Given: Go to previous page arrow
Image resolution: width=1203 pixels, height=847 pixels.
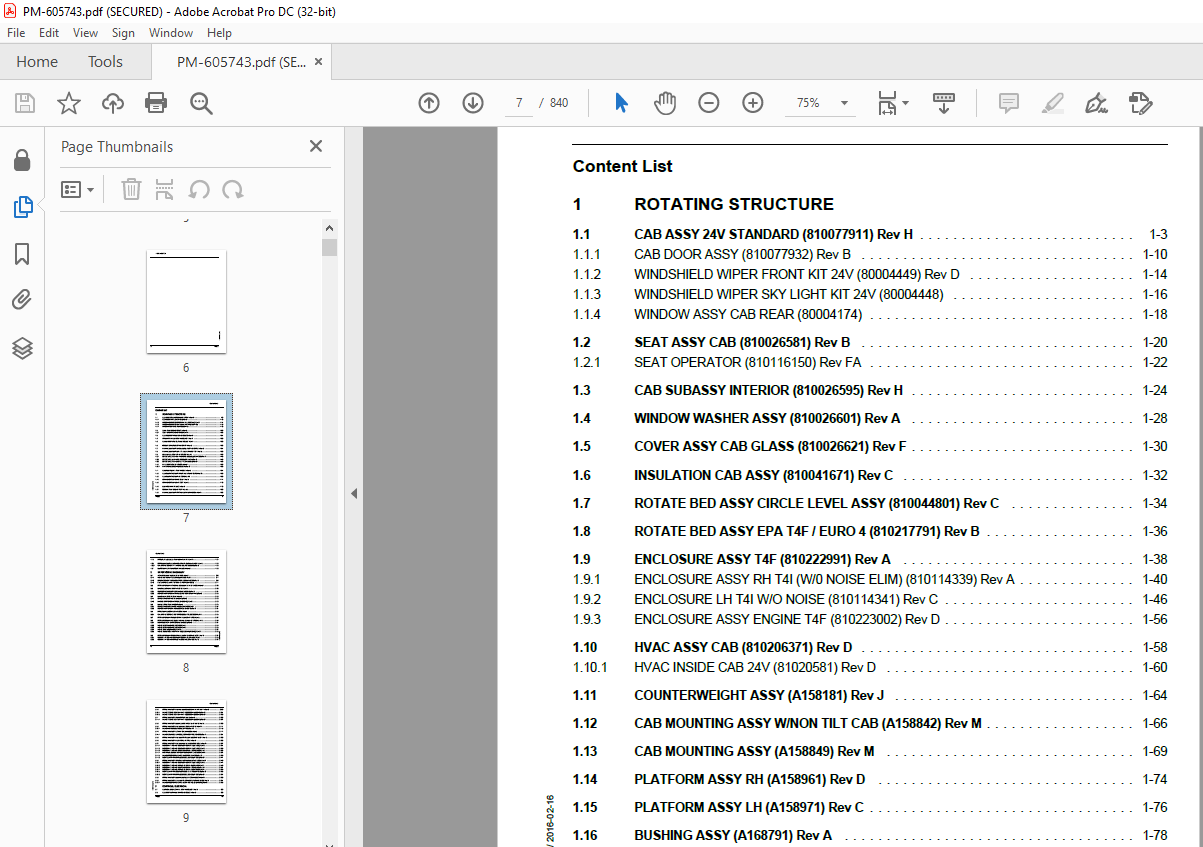Looking at the screenshot, I should click(x=429, y=103).
